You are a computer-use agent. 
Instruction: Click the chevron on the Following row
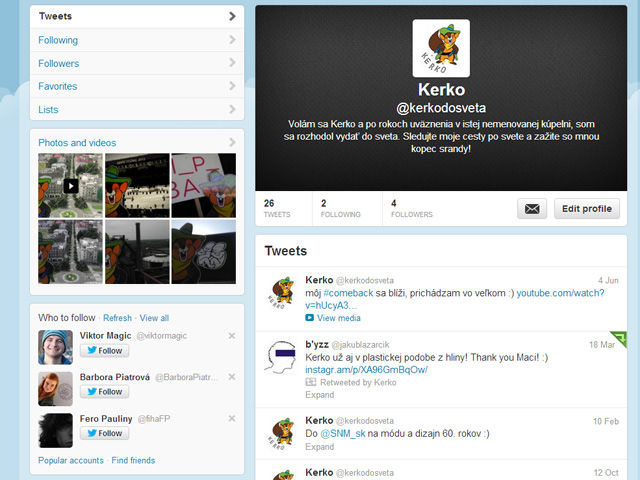click(x=232, y=40)
